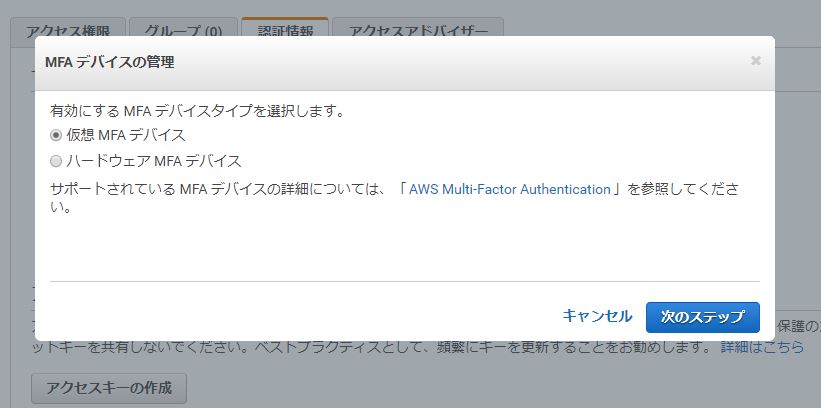Select the ハードウェア MFA デバイス radio button
The height and width of the screenshot is (408, 821).
pos(56,161)
